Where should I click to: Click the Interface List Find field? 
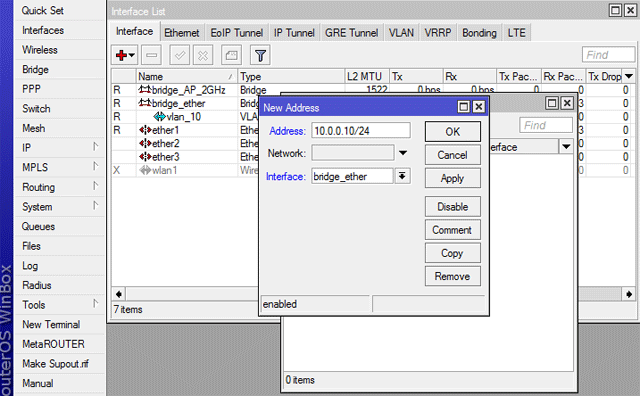608,55
